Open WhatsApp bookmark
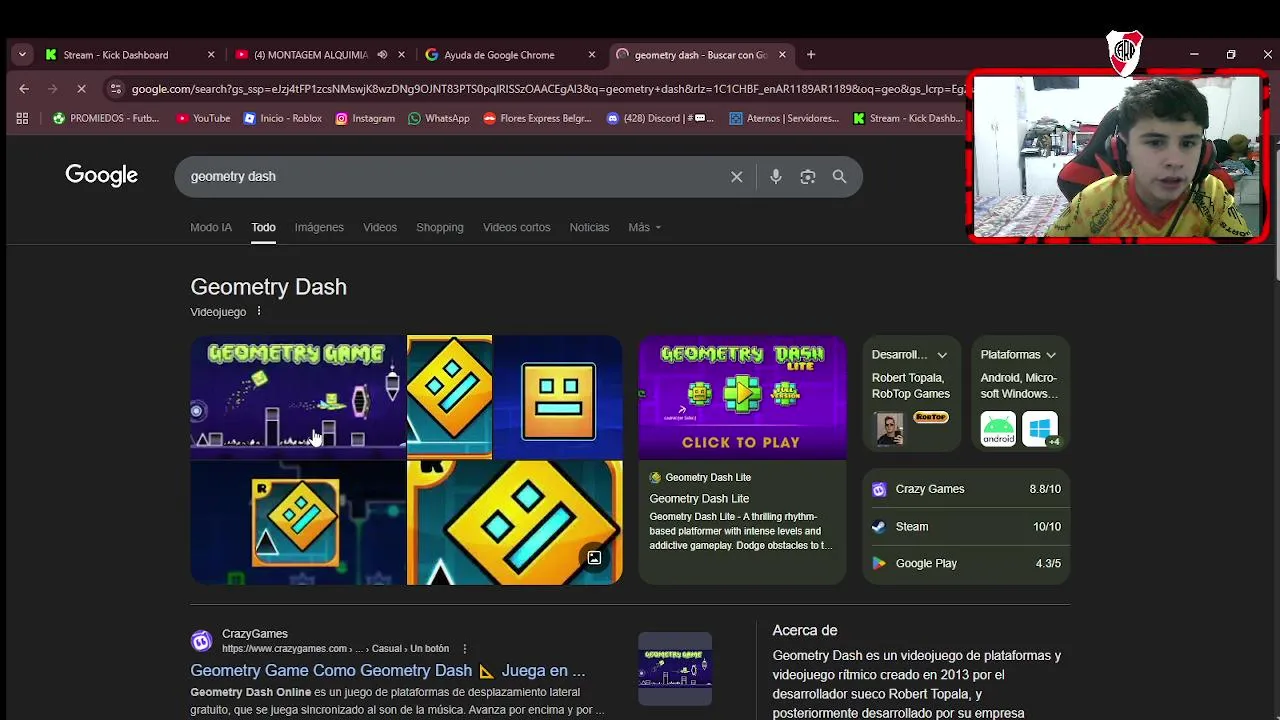 click(439, 118)
